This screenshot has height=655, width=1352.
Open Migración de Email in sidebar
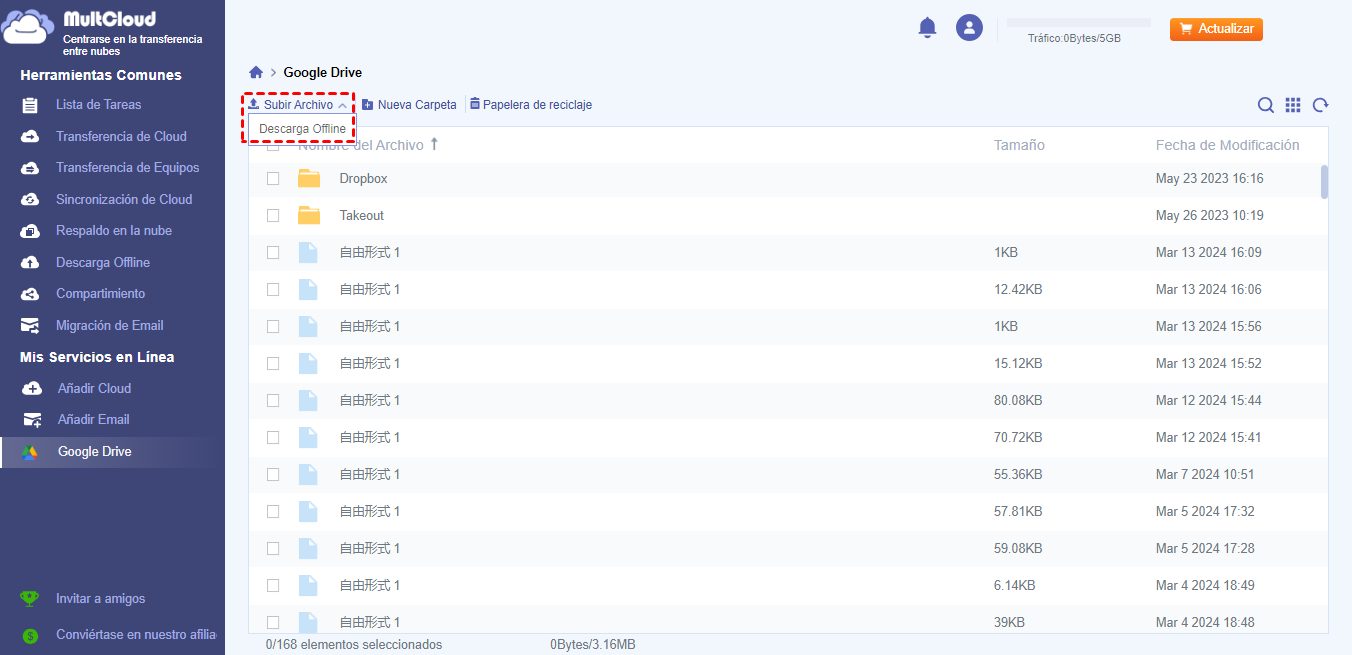pos(110,325)
